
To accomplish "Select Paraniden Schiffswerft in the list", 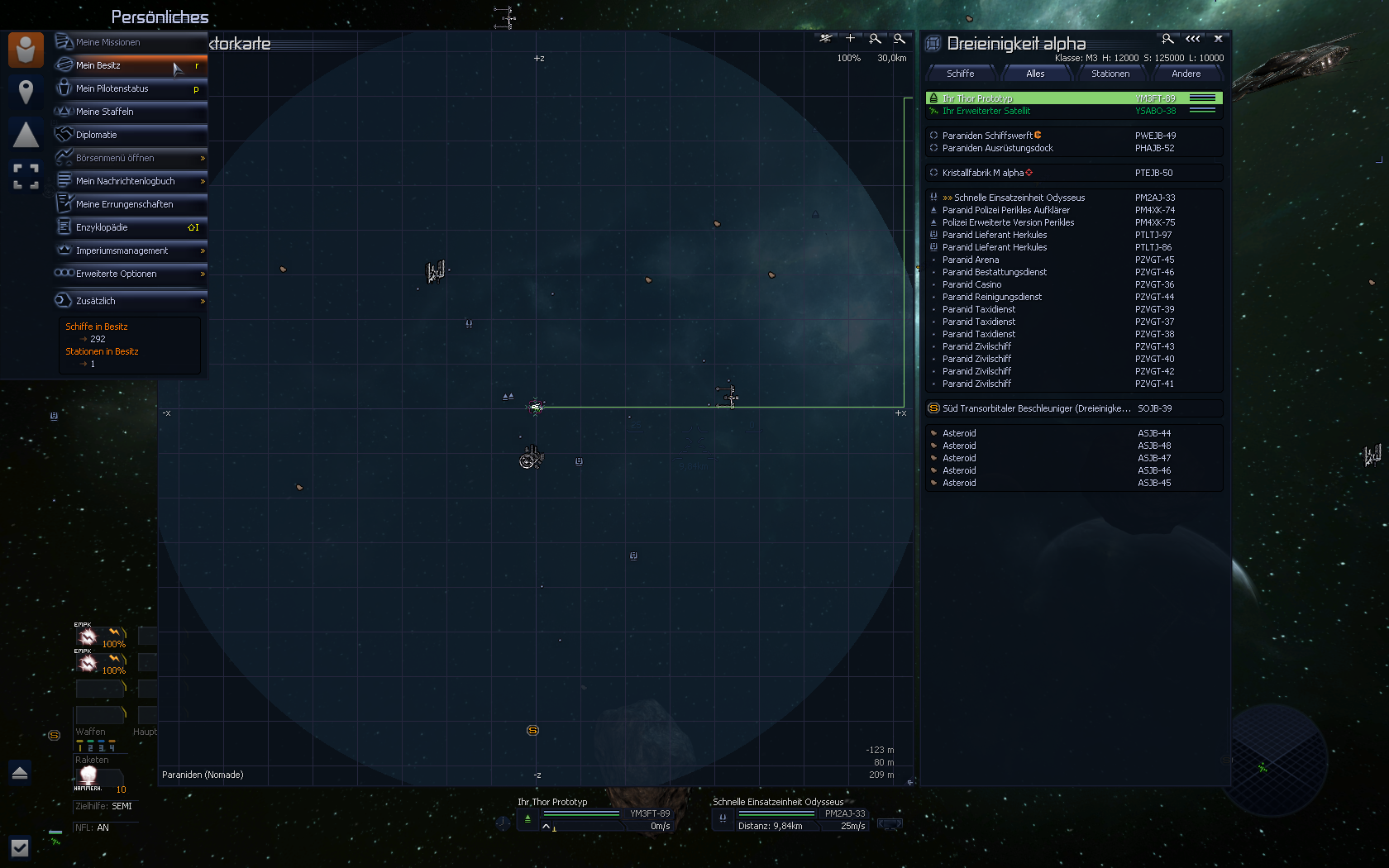I will tap(1074, 136).
